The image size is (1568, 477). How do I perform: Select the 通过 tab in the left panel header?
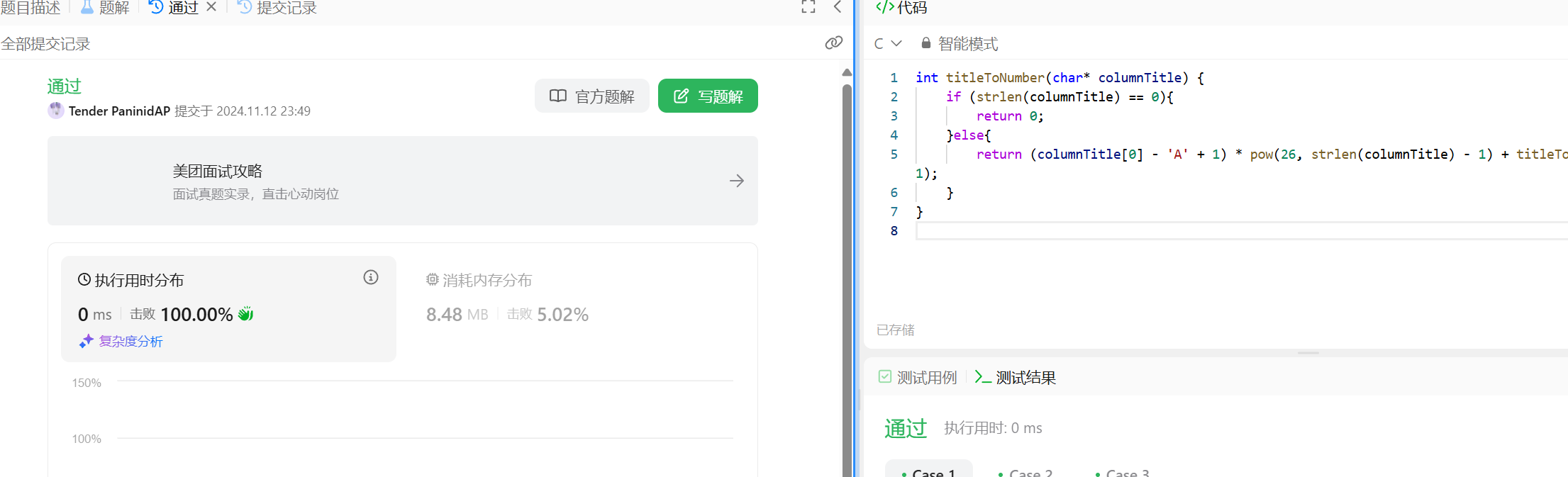174,8
